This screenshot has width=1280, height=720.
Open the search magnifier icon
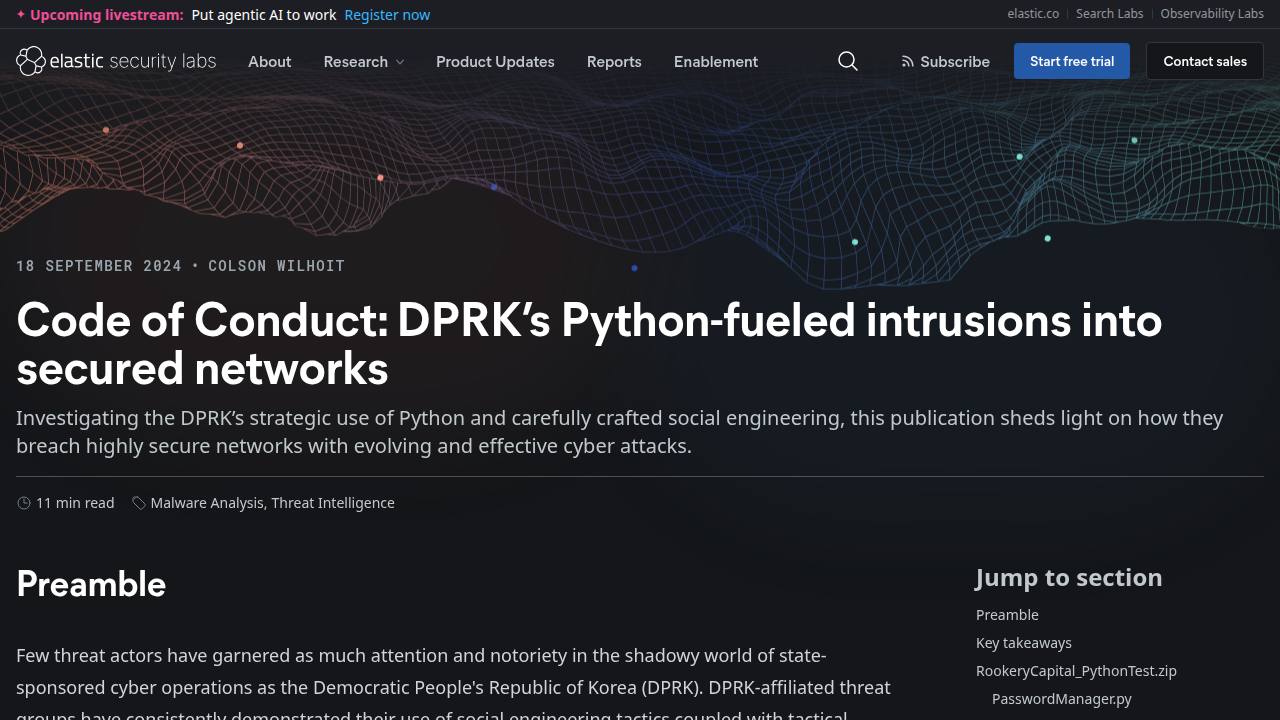coord(848,61)
